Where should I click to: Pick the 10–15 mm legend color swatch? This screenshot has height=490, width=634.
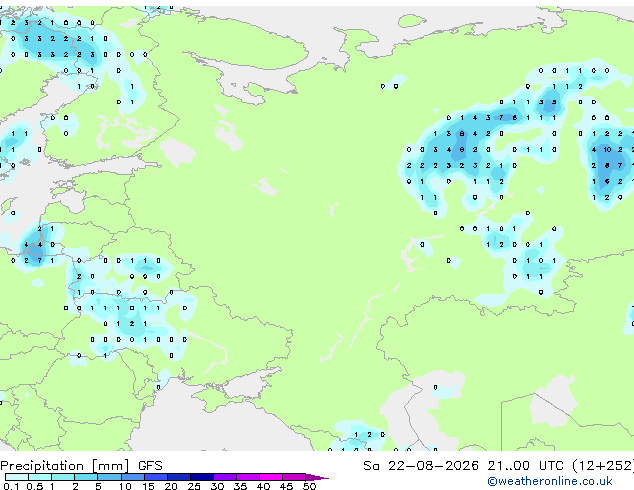[133, 477]
